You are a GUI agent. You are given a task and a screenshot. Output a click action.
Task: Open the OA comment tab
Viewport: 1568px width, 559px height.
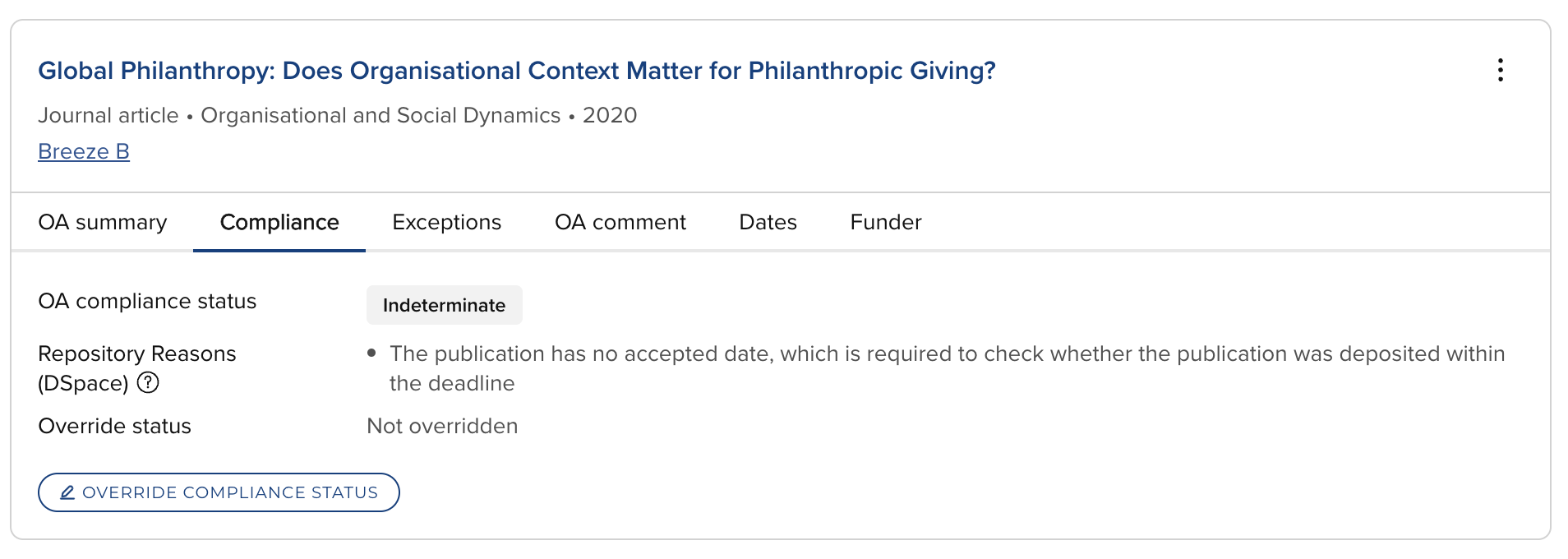coord(620,222)
